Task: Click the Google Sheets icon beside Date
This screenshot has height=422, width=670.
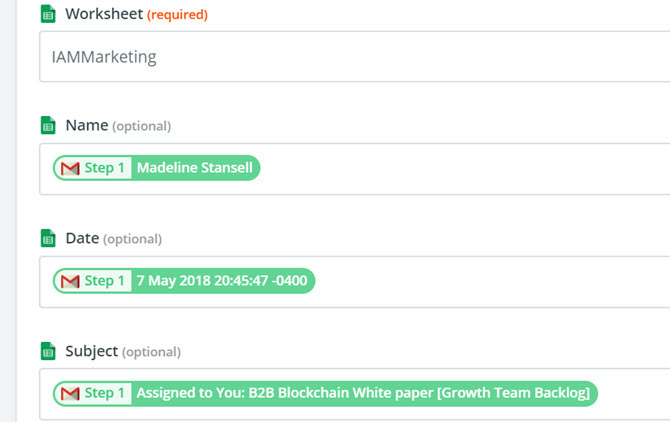Action: (48, 238)
